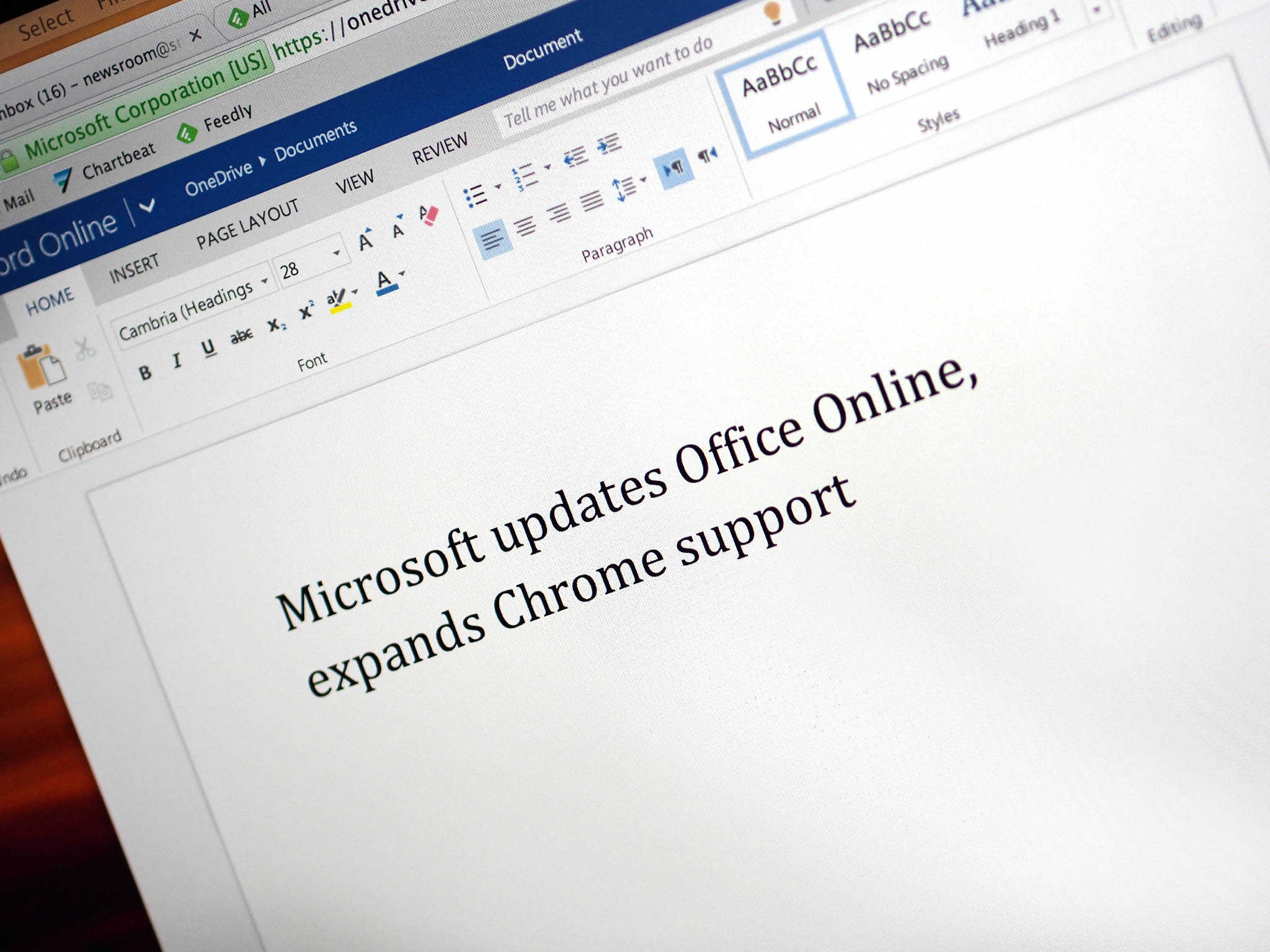Open the Bullets dropdown arrow

coord(498,186)
